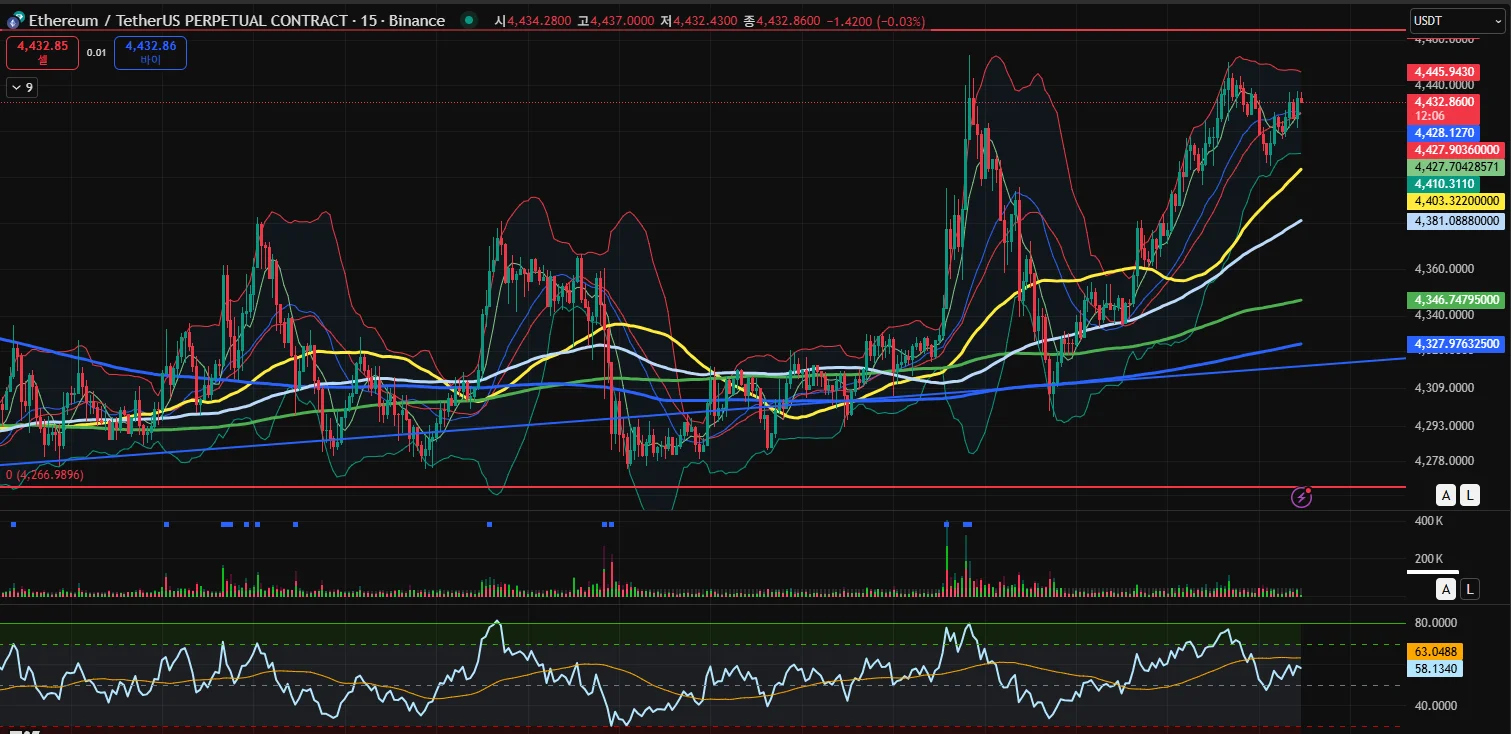Image resolution: width=1511 pixels, height=734 pixels.
Task: Toggle log scale L on volume pane
Action: point(1469,589)
